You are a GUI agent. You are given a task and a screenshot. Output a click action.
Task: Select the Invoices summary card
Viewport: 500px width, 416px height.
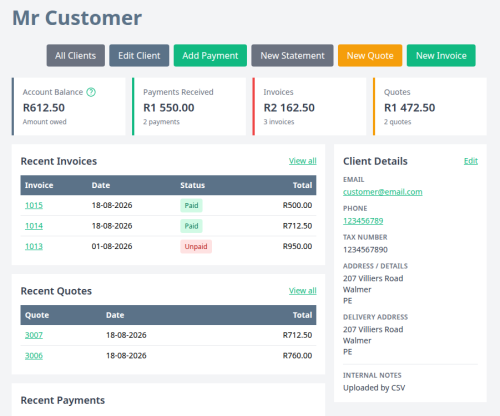click(309, 107)
